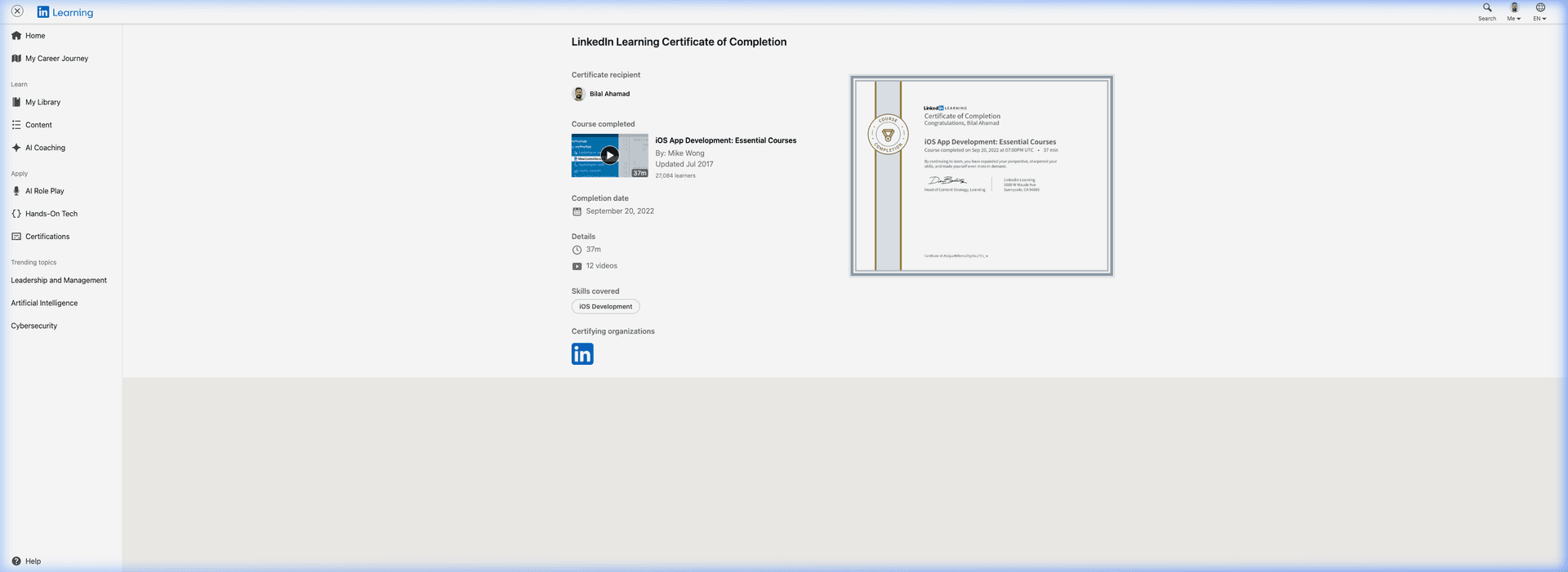Open the Me profile dropdown

(x=1514, y=12)
